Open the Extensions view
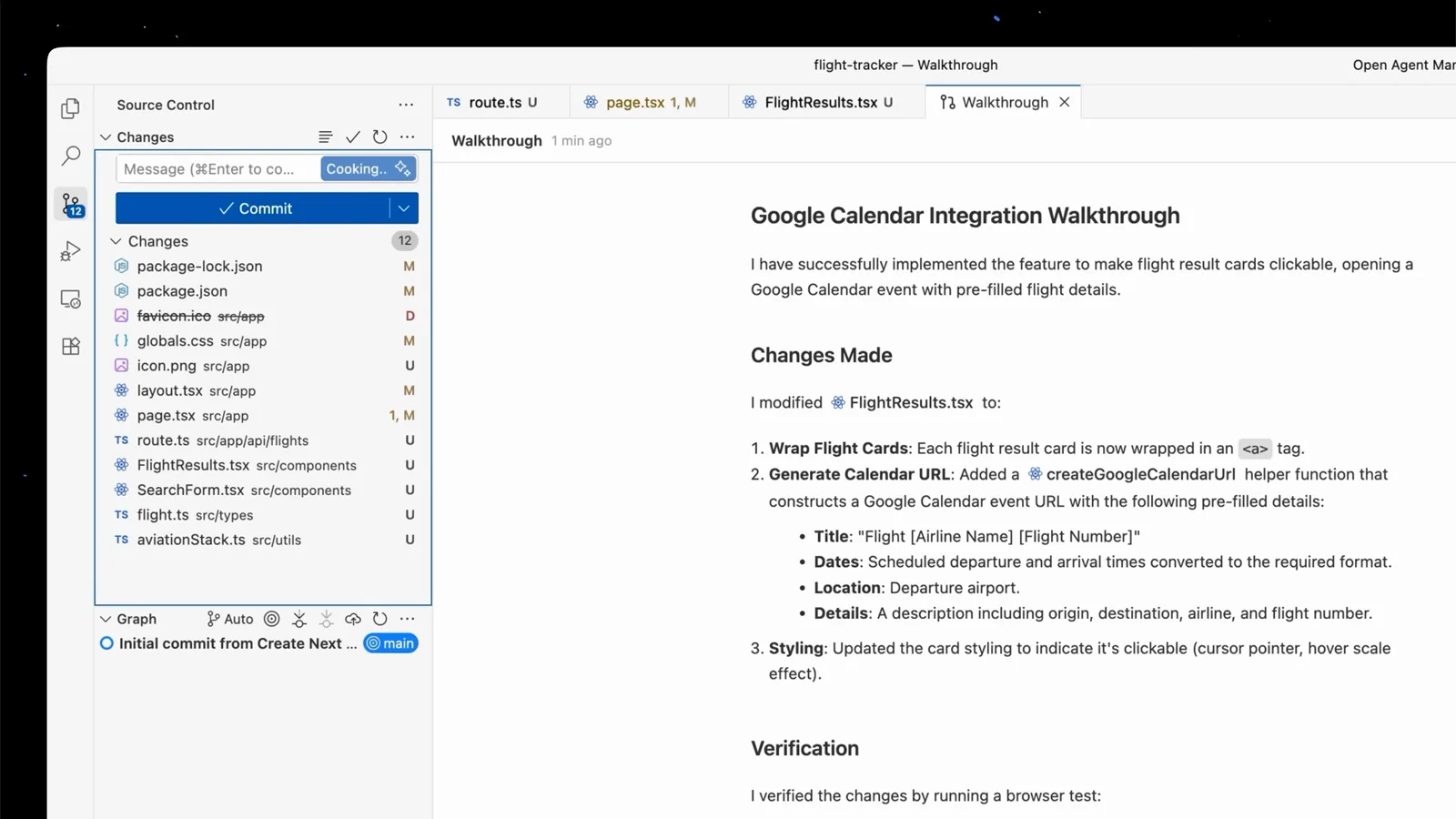 pos(71,346)
